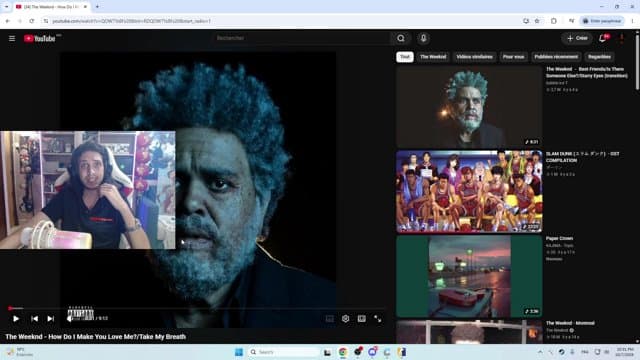Select the Vidéos similaires chip
640x360 pixels.
(x=474, y=57)
